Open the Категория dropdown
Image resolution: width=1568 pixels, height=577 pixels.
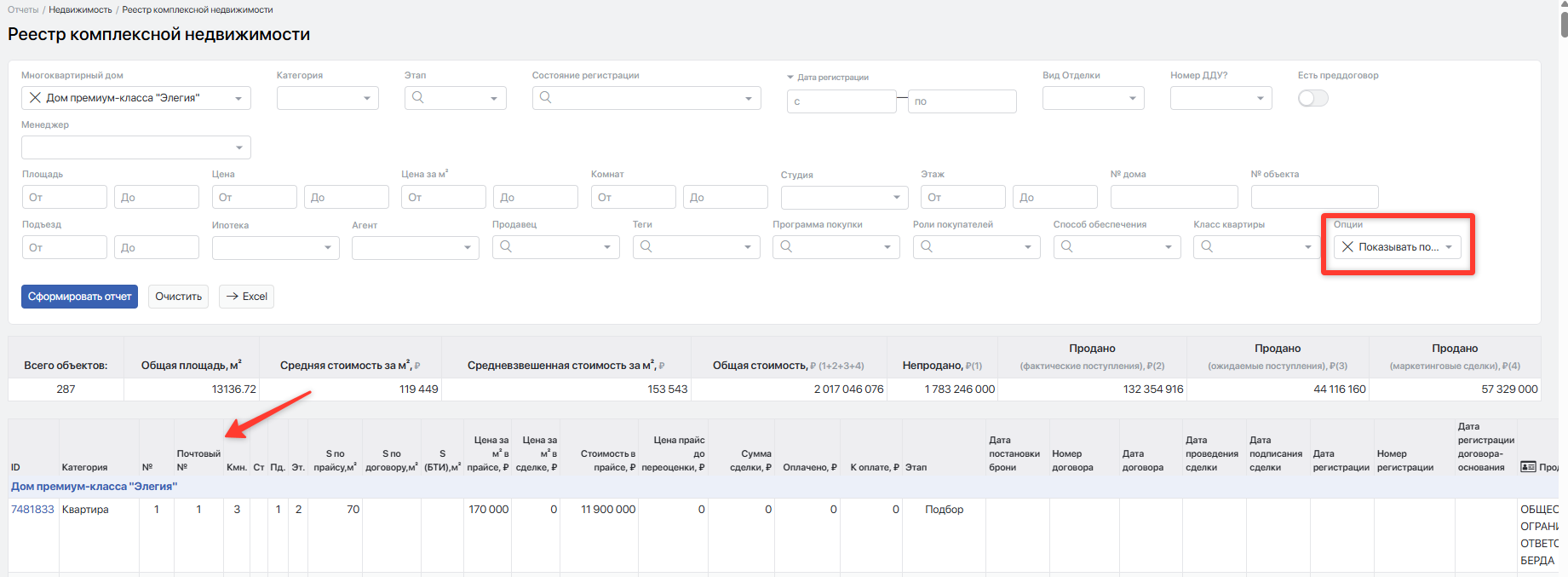point(328,98)
